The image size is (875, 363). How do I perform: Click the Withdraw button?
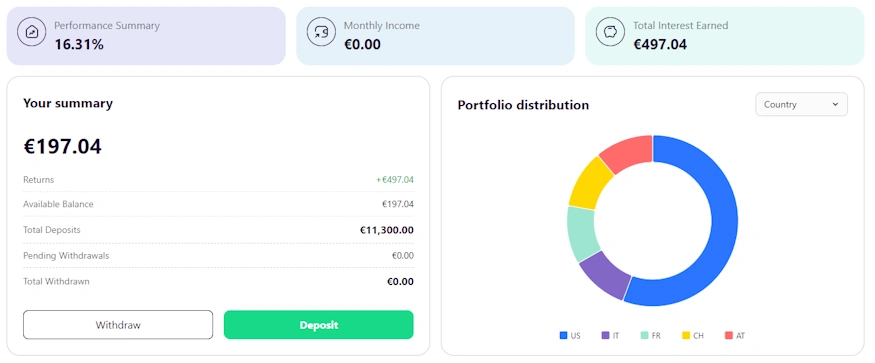tap(118, 325)
